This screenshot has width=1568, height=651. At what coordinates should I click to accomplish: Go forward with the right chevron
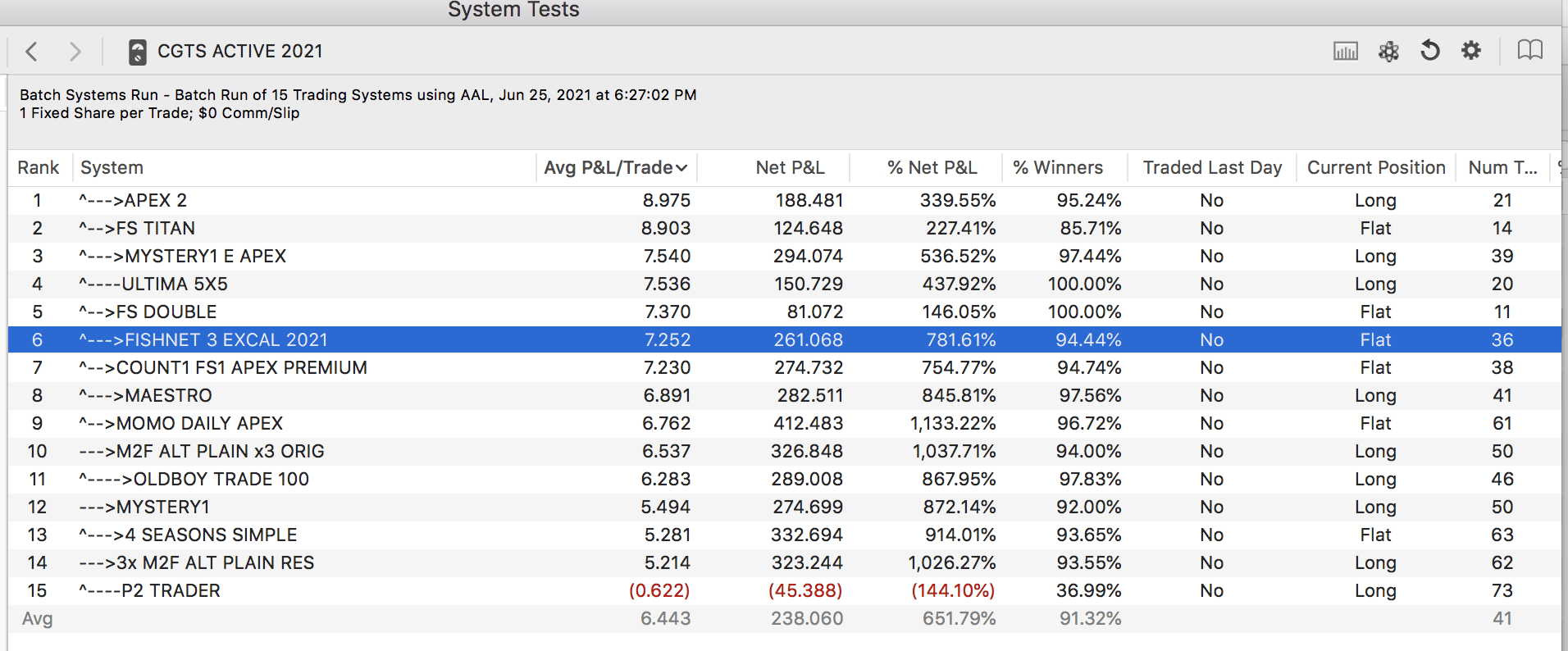pyautogui.click(x=75, y=52)
